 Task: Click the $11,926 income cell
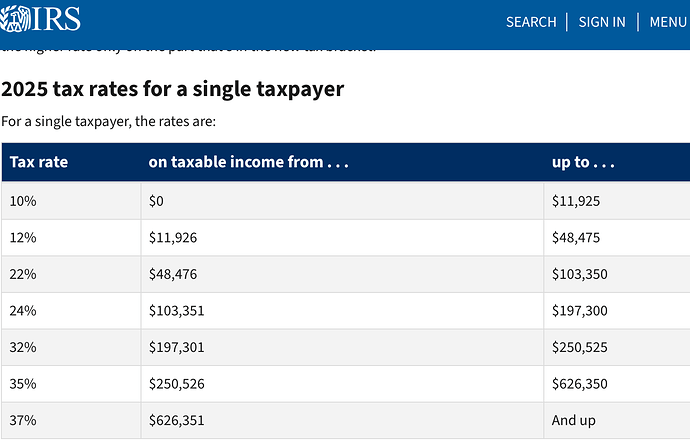coord(342,238)
